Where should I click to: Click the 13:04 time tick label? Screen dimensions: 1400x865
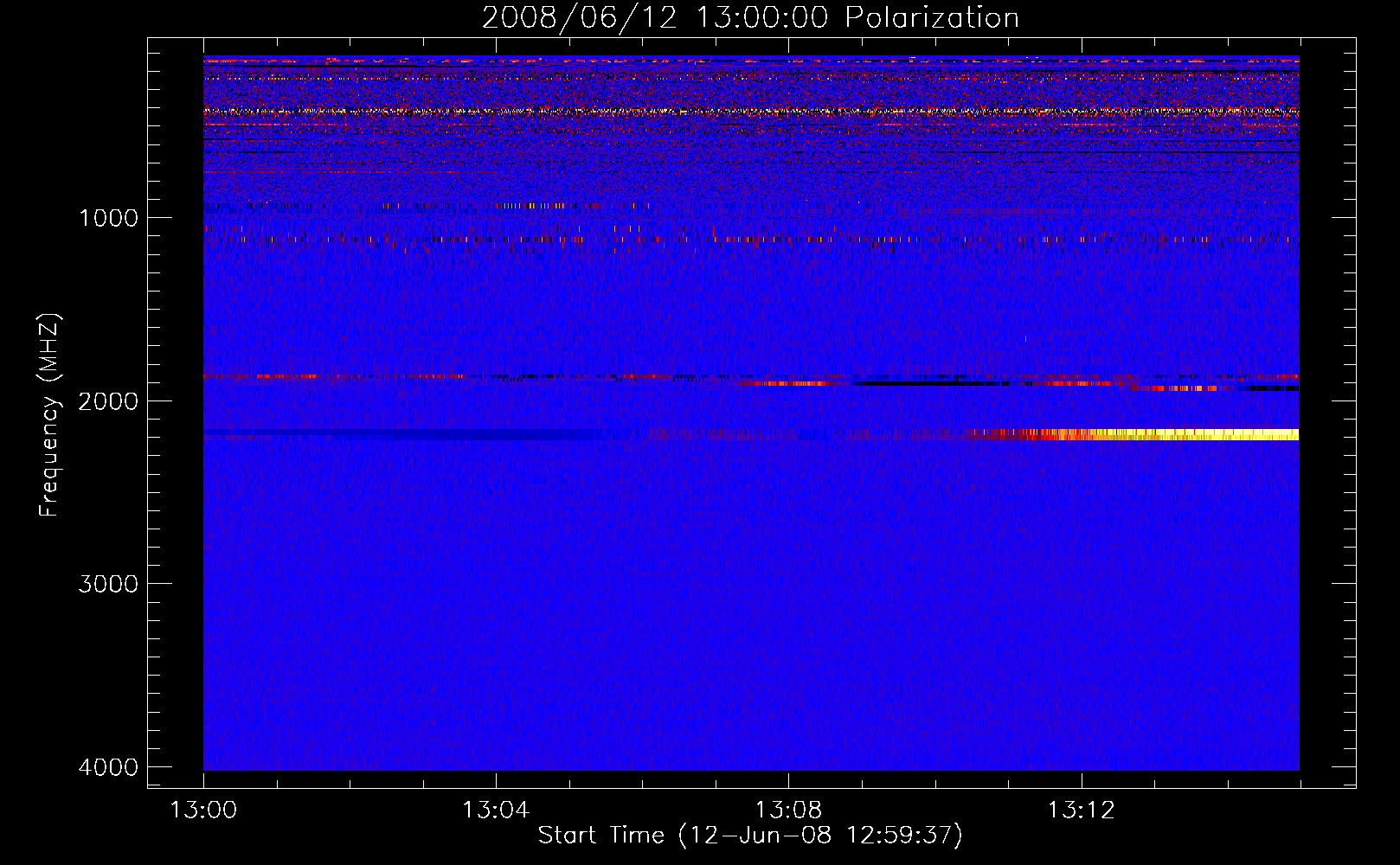496,811
